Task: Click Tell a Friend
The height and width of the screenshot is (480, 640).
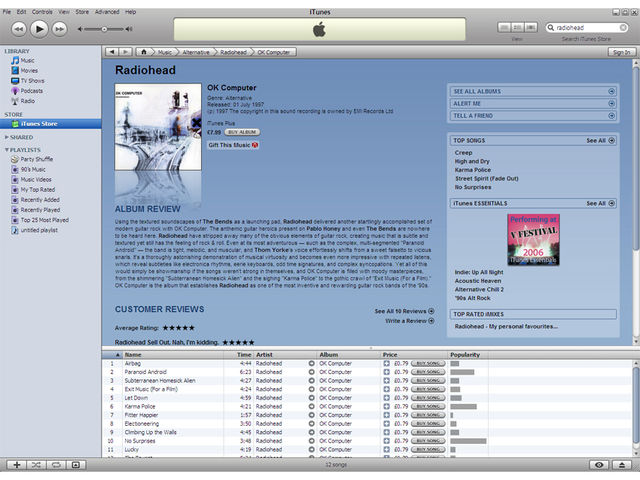Action: 534,116
